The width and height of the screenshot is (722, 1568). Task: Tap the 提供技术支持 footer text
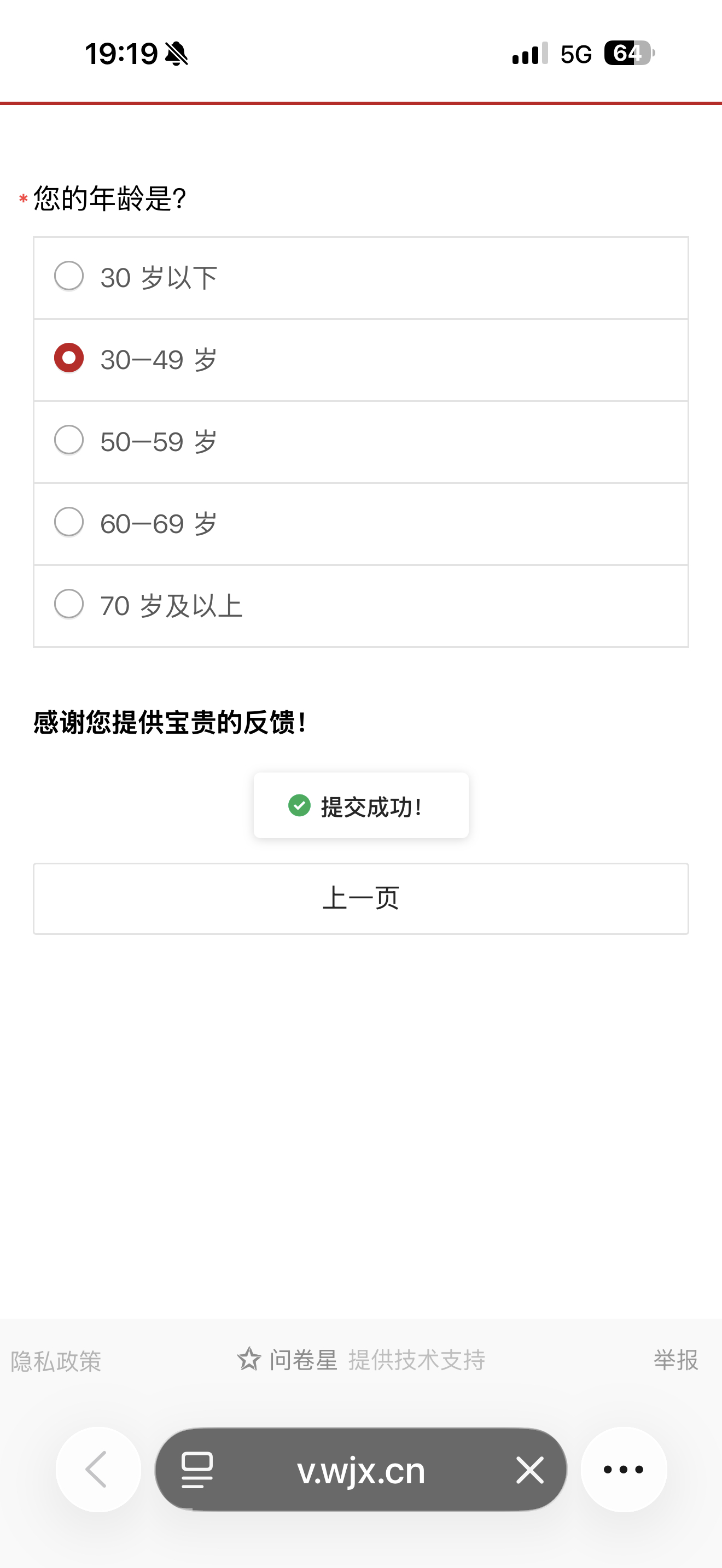pos(416,1360)
